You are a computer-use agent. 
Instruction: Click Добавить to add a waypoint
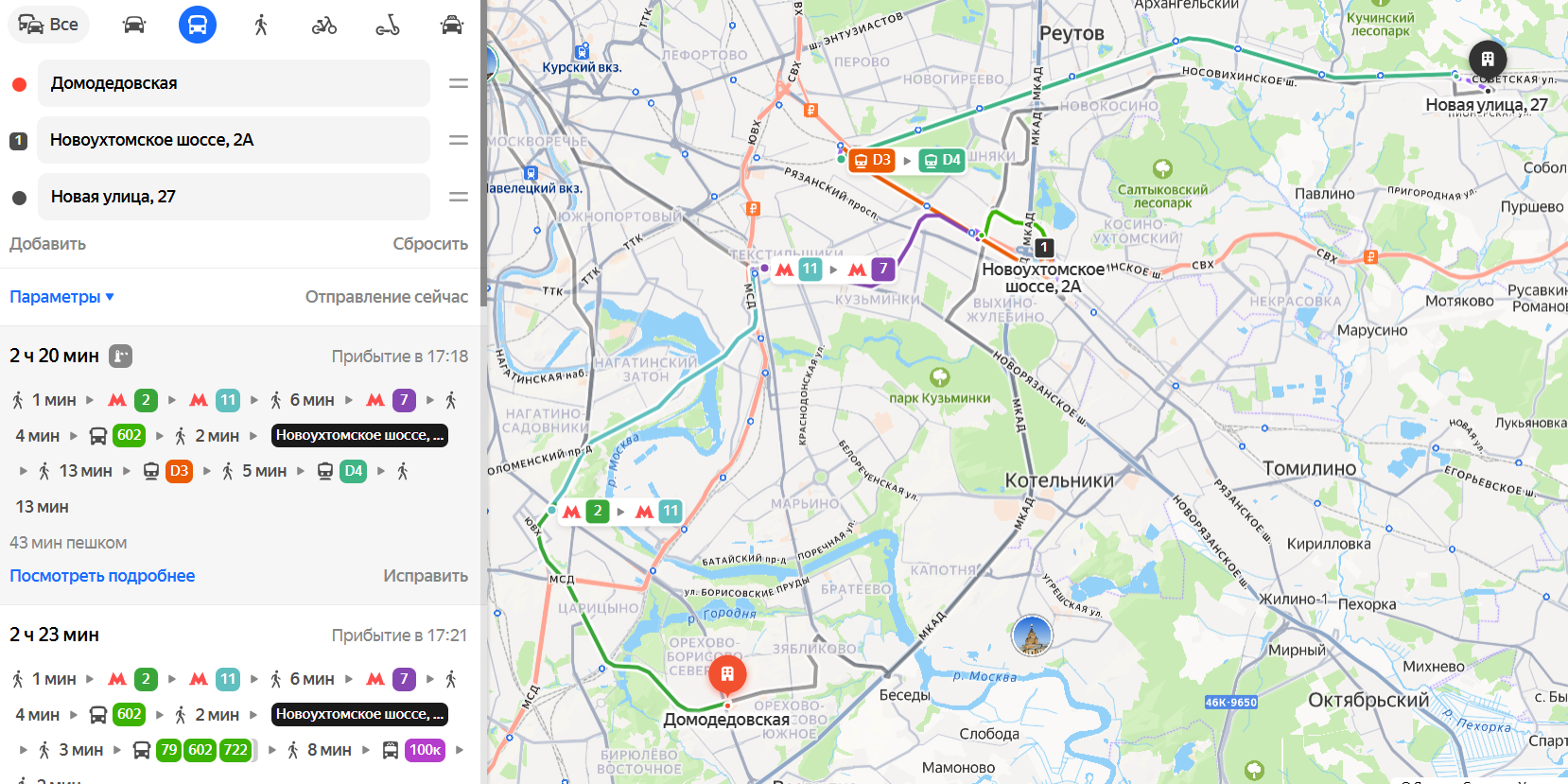(x=47, y=244)
